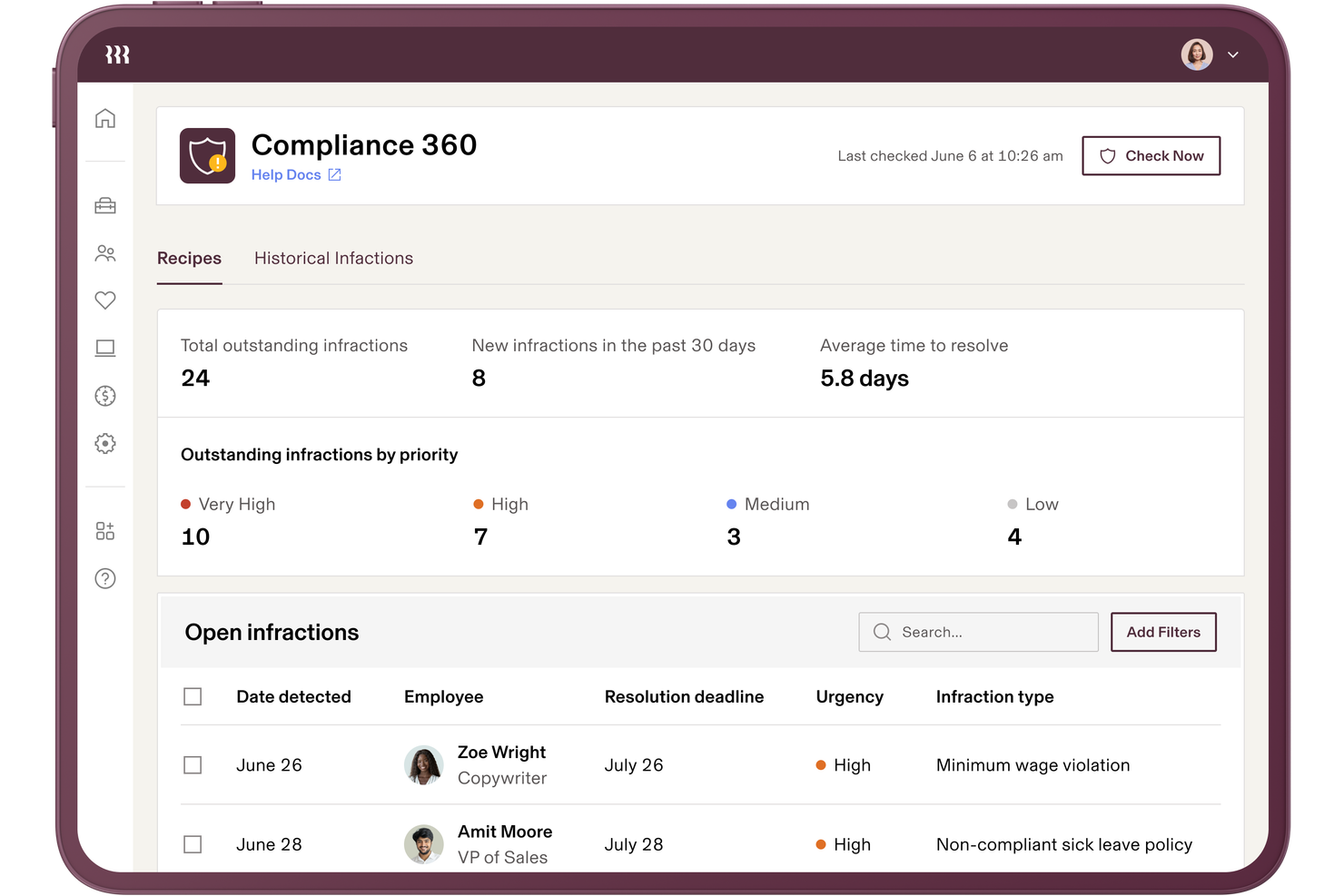The height and width of the screenshot is (896, 1344).
Task: Click Zoe Wright's avatar photo
Action: coord(423,765)
